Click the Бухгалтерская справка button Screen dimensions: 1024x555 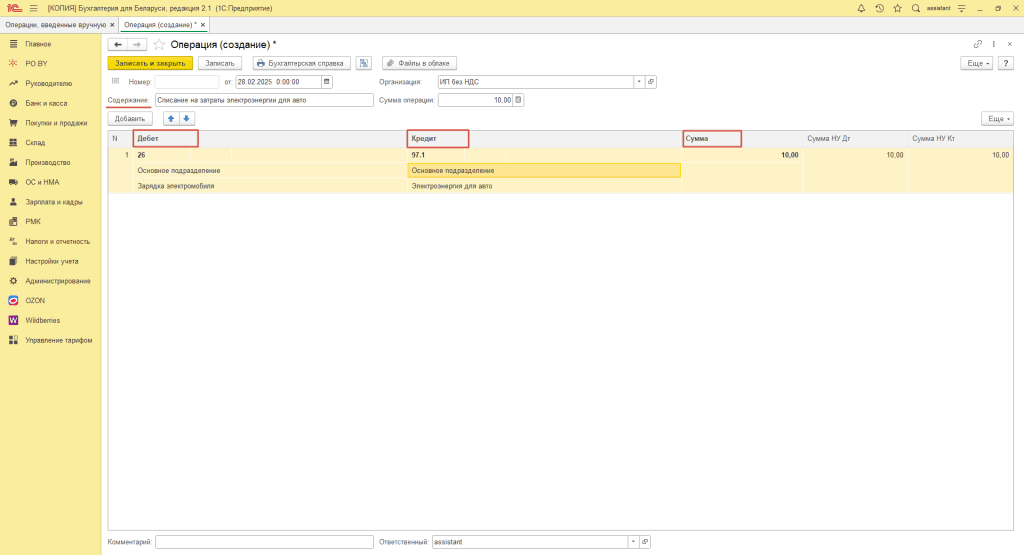pyautogui.click(x=301, y=62)
